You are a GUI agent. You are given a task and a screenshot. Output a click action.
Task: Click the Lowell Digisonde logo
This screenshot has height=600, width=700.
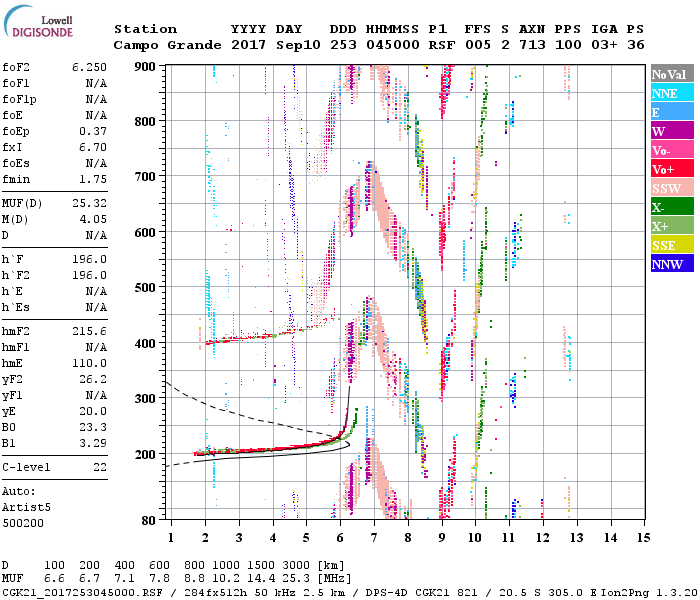38,21
